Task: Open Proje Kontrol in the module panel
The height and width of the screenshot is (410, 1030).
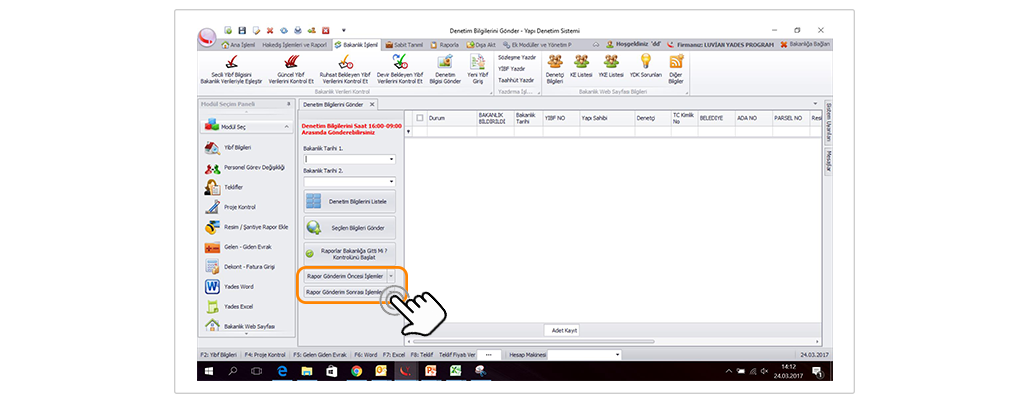Action: click(239, 207)
